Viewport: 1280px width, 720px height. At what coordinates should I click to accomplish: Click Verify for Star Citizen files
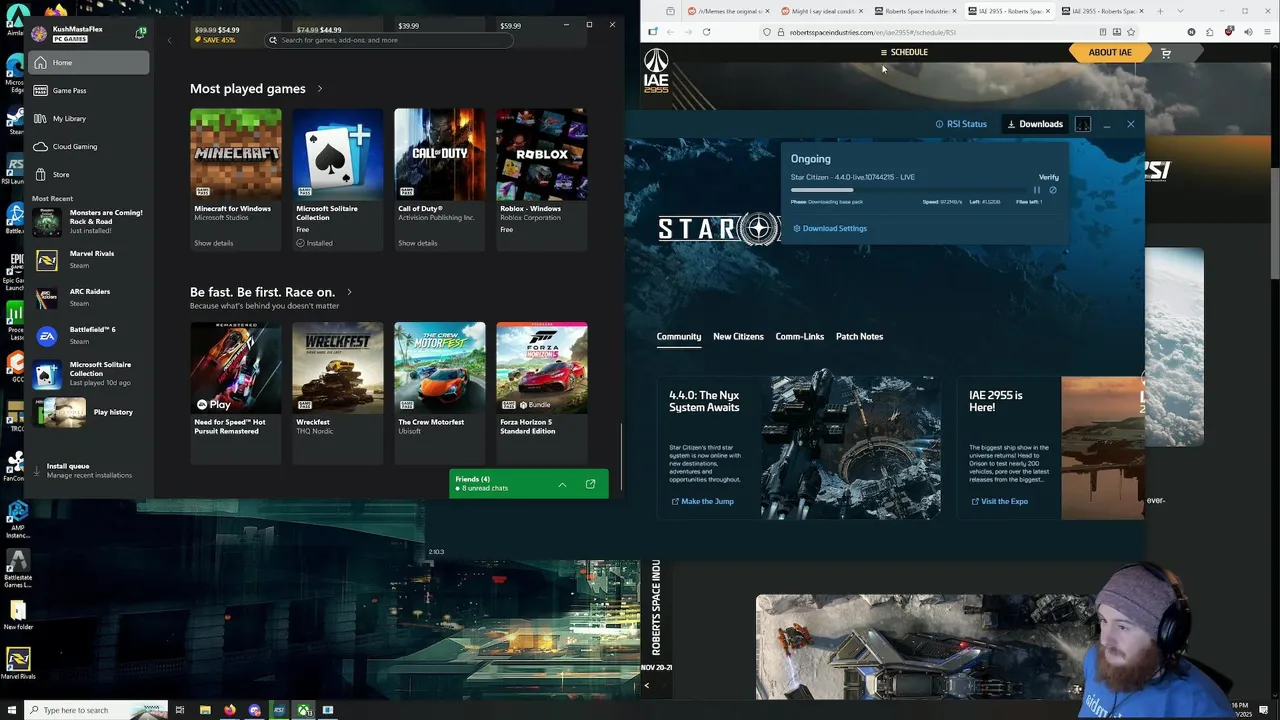pos(1048,177)
